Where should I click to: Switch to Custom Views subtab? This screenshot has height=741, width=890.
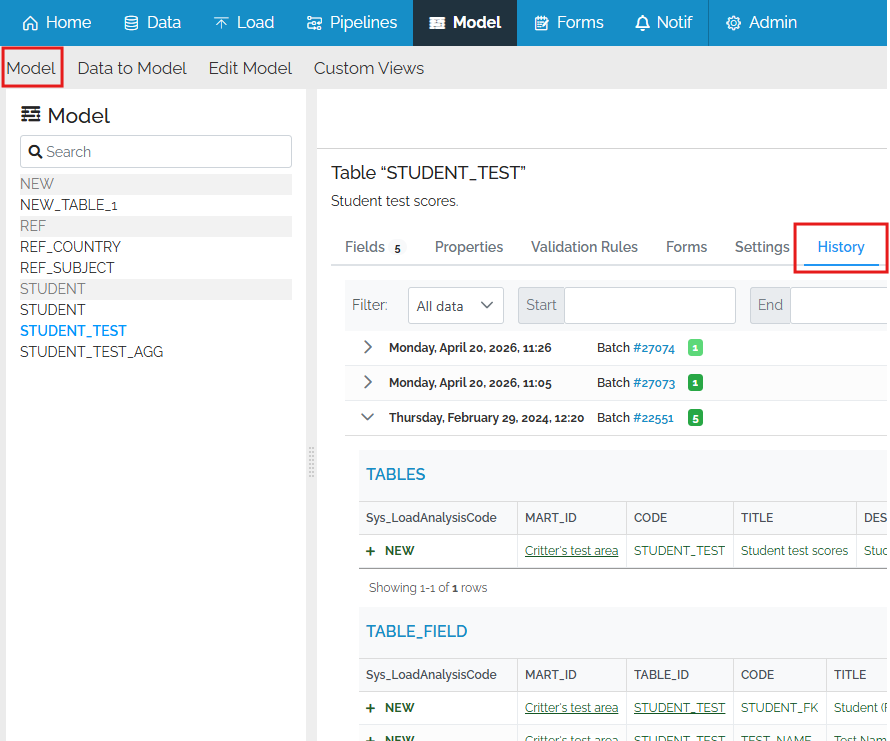point(369,68)
